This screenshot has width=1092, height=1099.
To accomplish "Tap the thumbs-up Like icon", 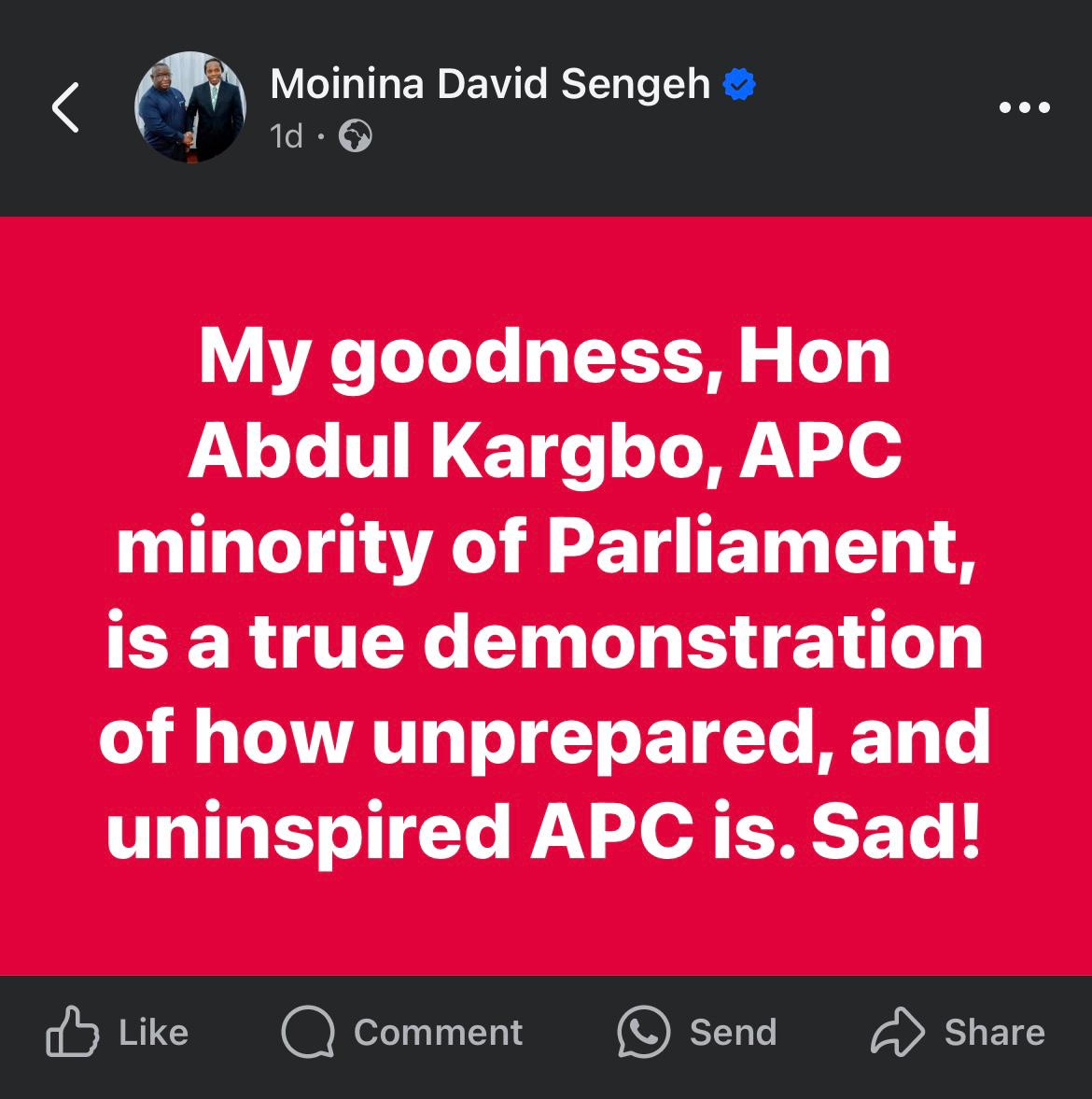I will 72,1032.
